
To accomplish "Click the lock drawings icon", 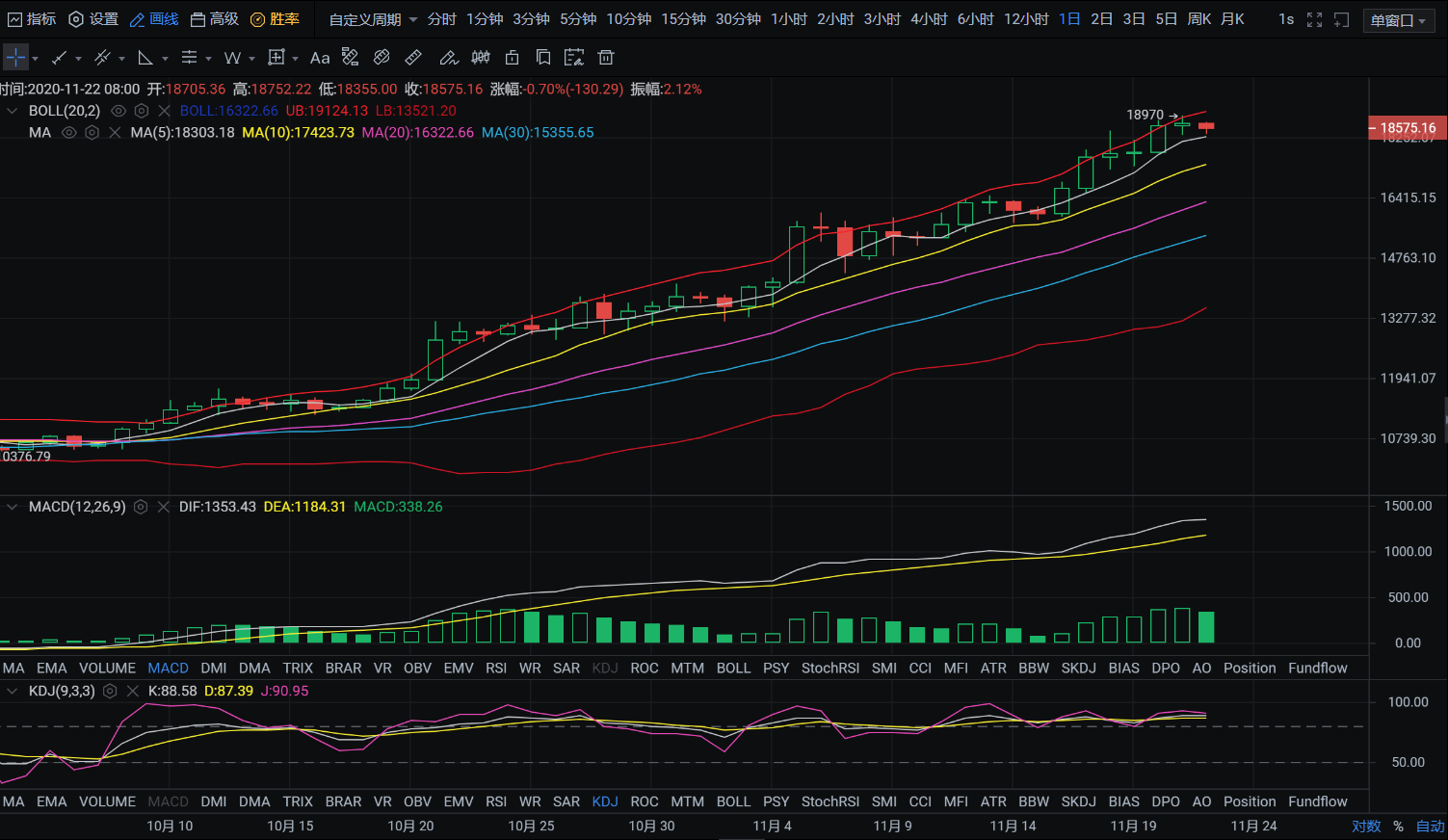I will tap(513, 58).
